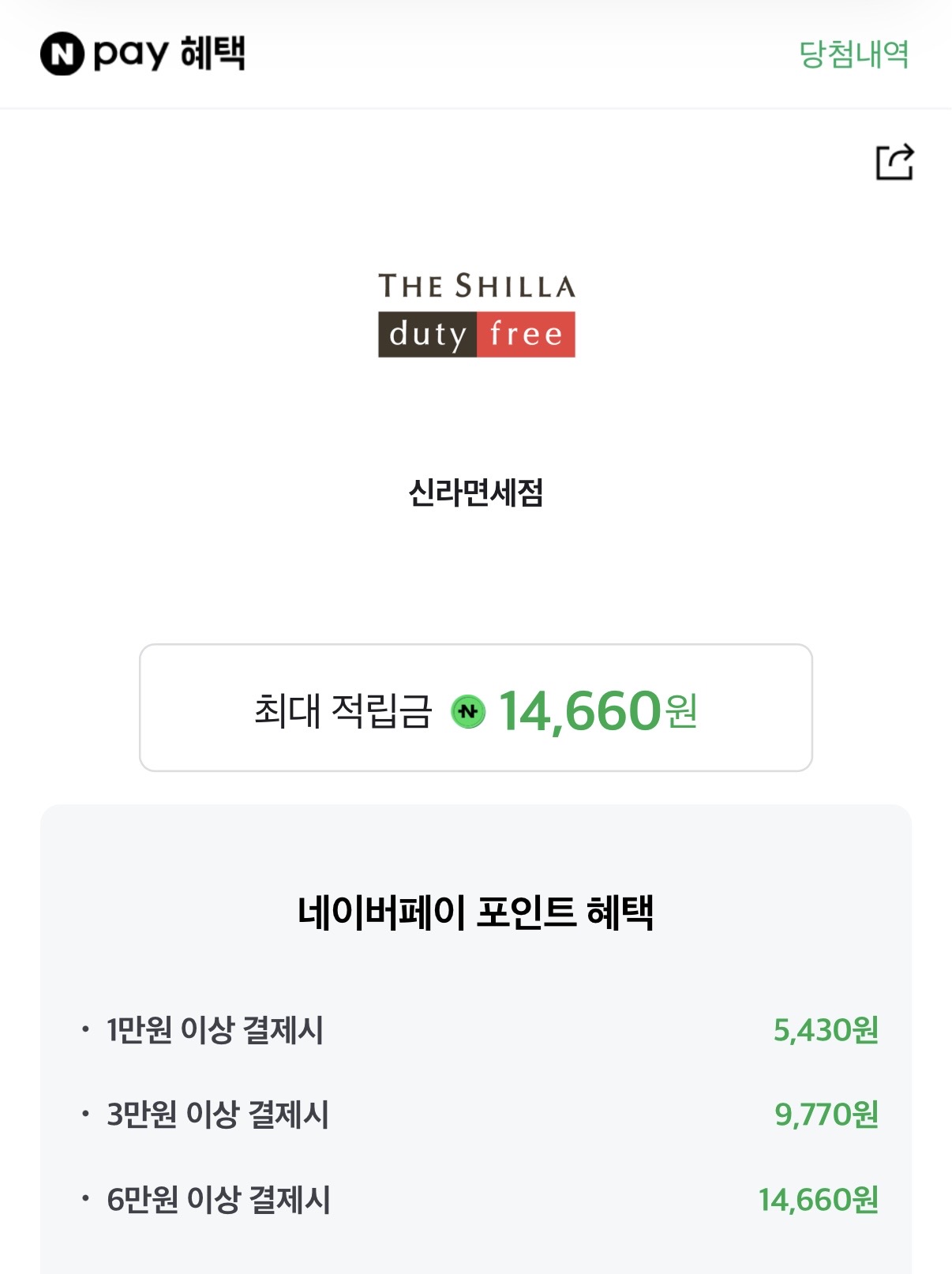952x1274 pixels.
Task: Click the 14,660원 value in the benefits list
Action: (819, 1200)
